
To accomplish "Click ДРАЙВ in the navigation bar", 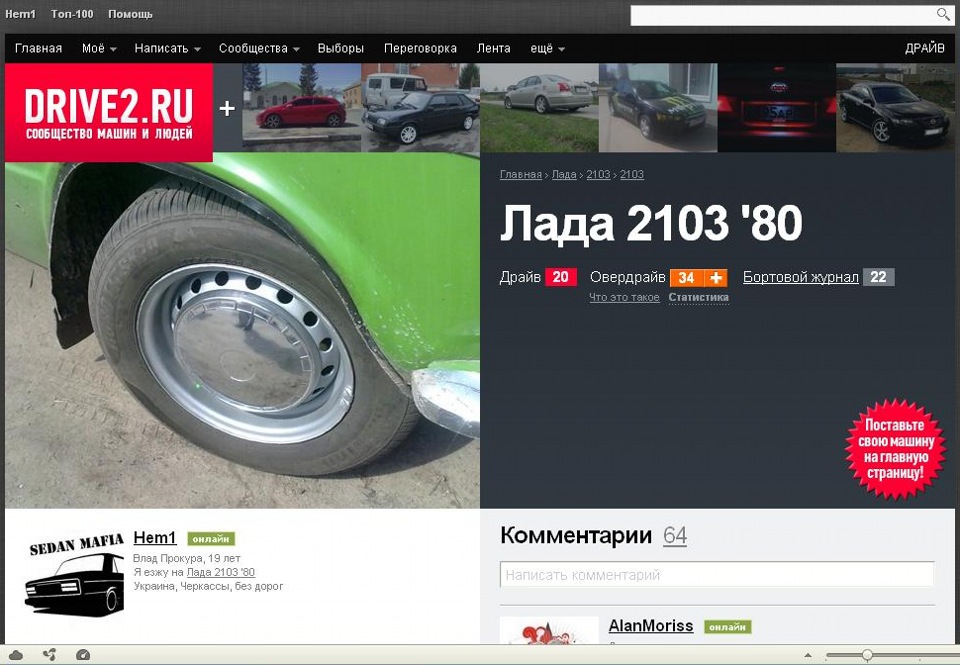I will (924, 48).
